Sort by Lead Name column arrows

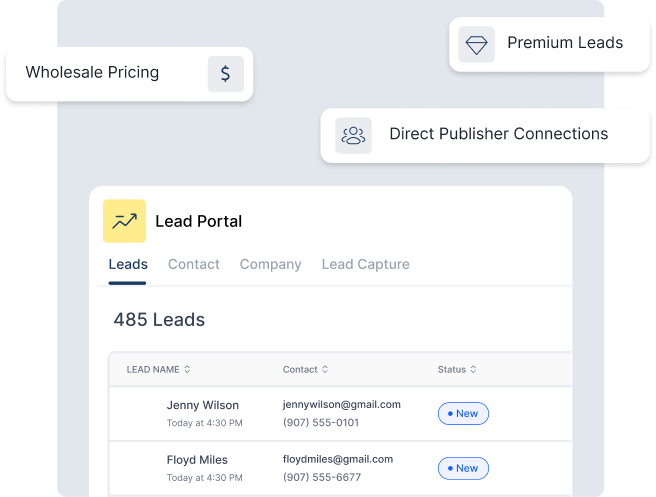click(187, 370)
